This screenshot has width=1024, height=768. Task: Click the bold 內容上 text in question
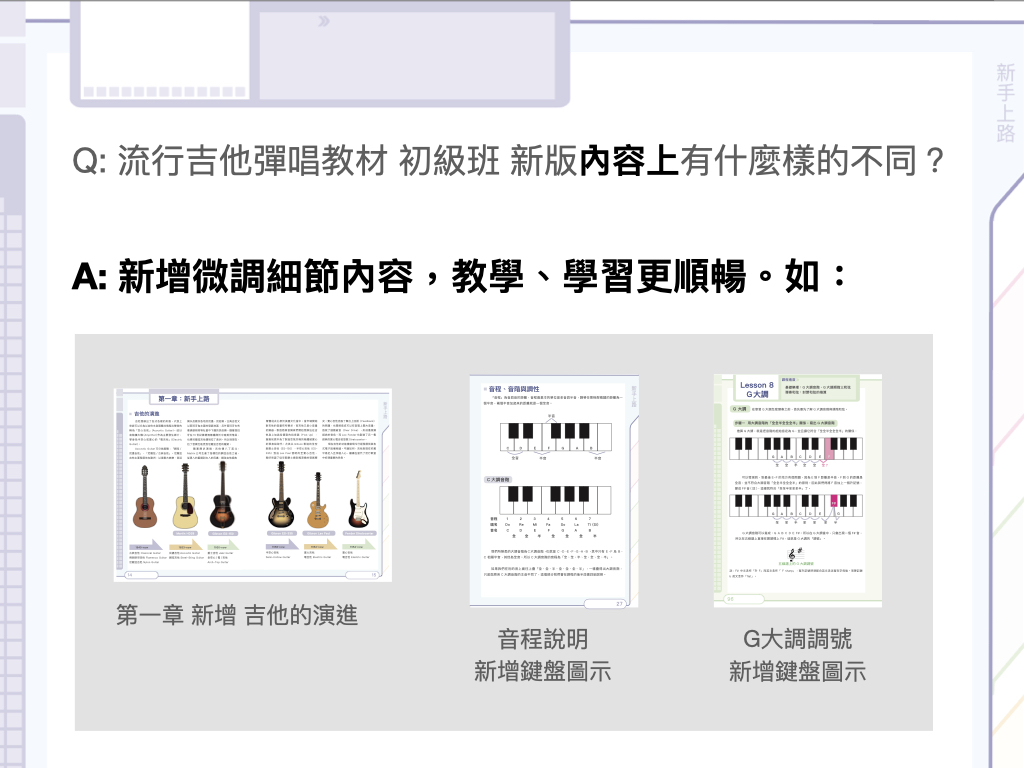(630, 160)
